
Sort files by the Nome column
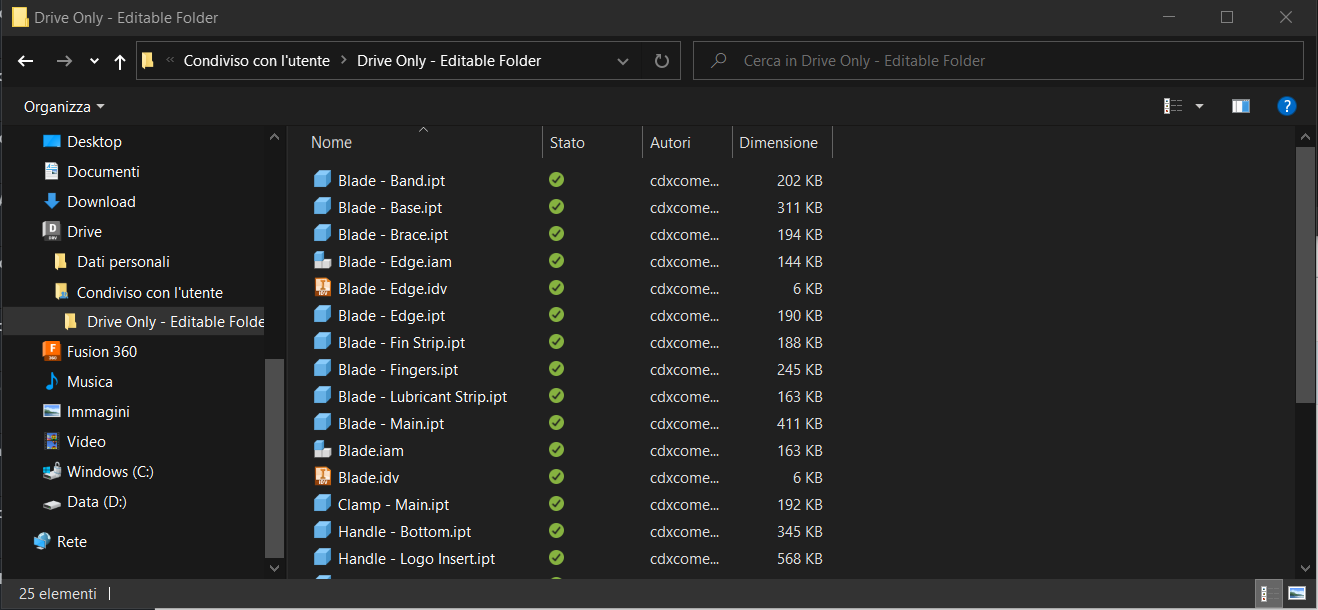pyautogui.click(x=331, y=142)
